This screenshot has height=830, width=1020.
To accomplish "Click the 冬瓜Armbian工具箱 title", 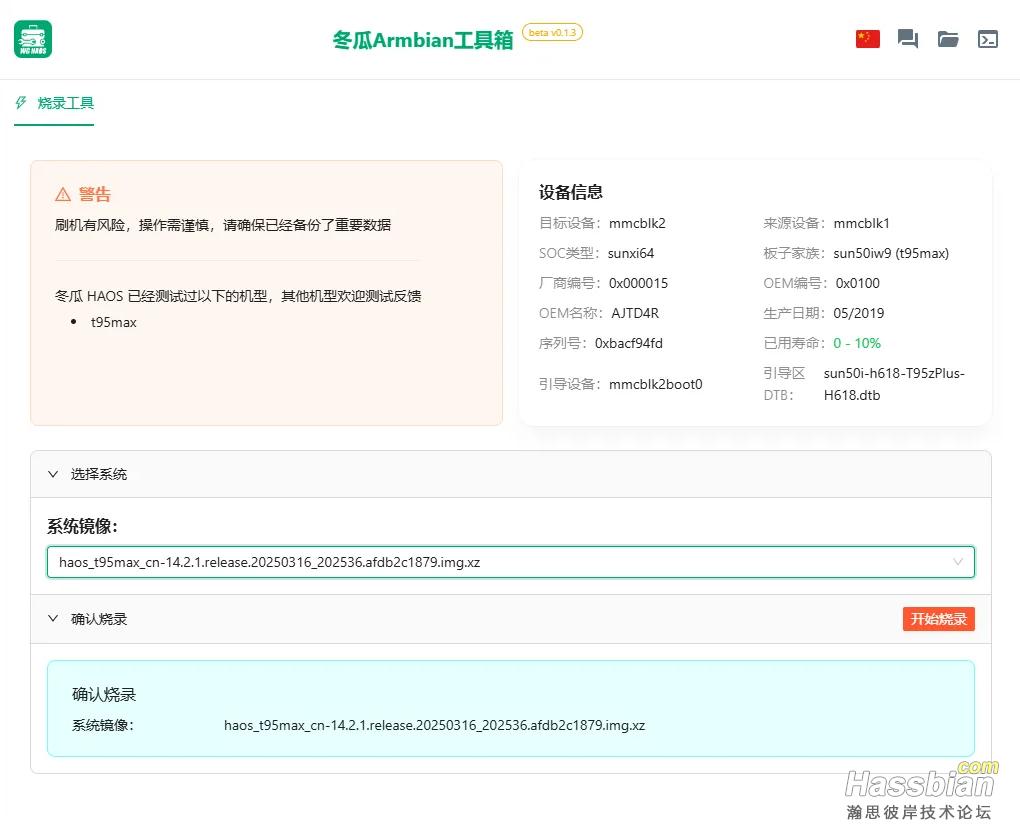I will tap(423, 40).
